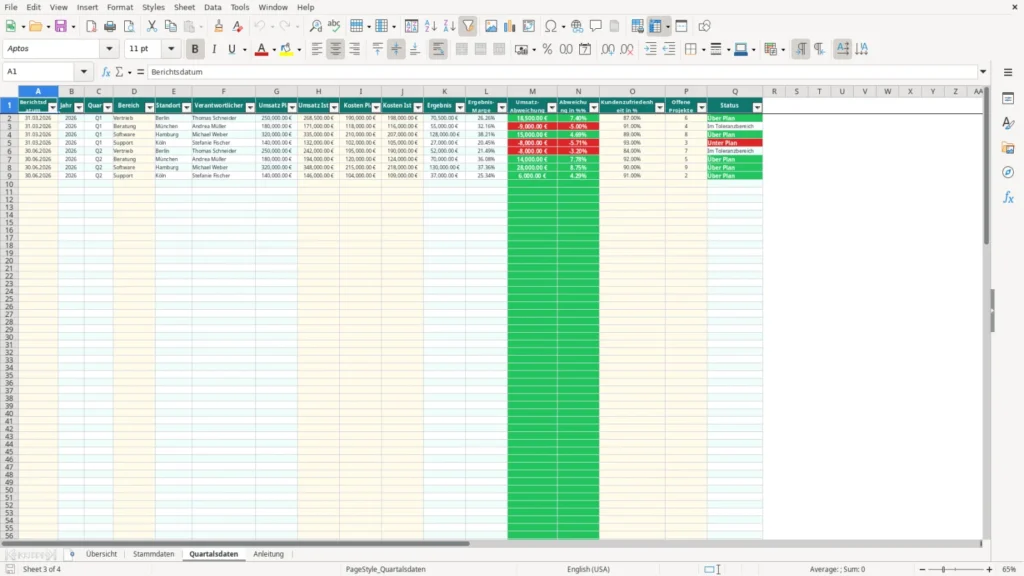1024x576 pixels.
Task: Insert chart icon in toolbar
Action: click(510, 26)
